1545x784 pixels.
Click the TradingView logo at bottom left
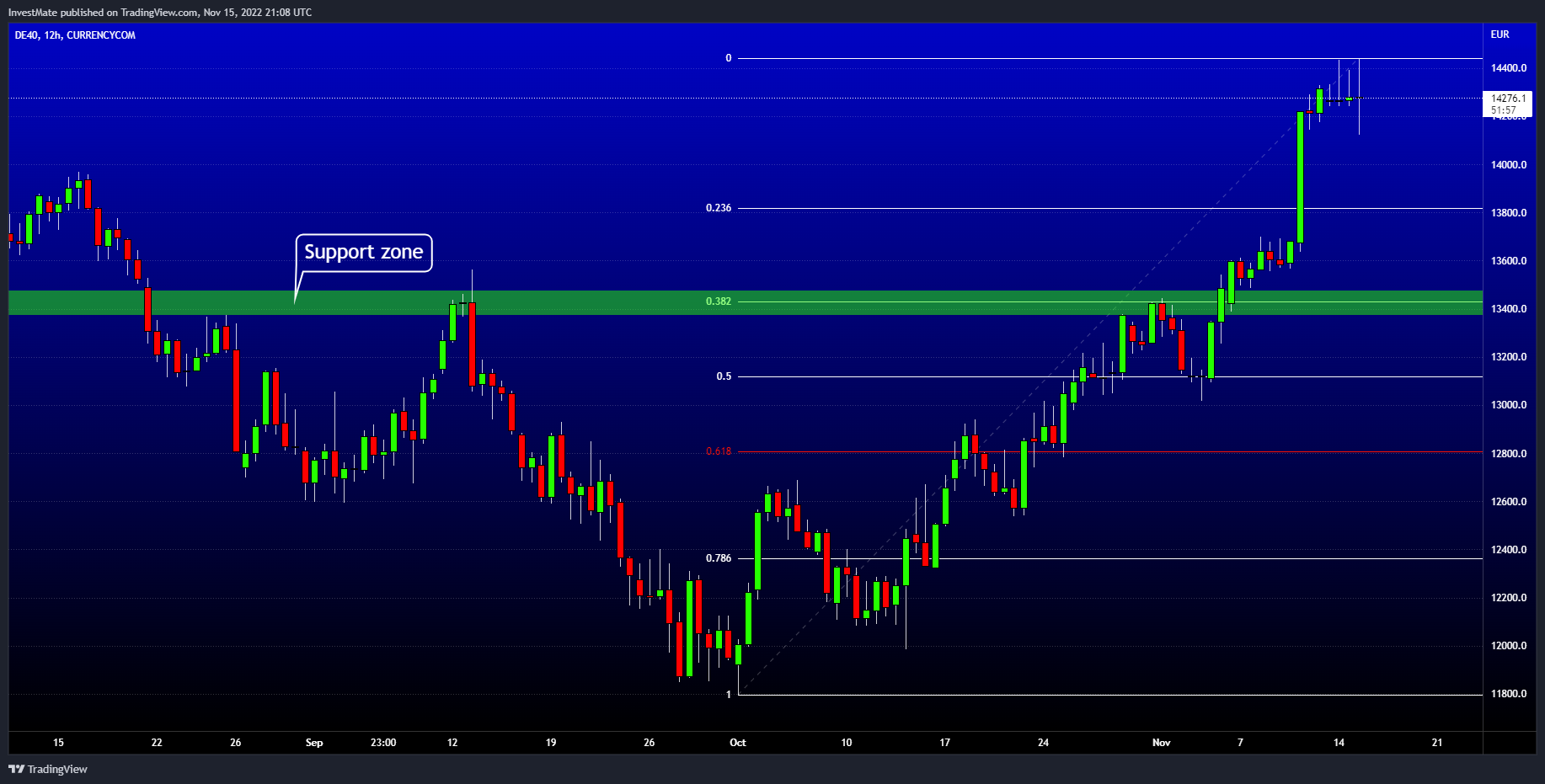coord(48,769)
